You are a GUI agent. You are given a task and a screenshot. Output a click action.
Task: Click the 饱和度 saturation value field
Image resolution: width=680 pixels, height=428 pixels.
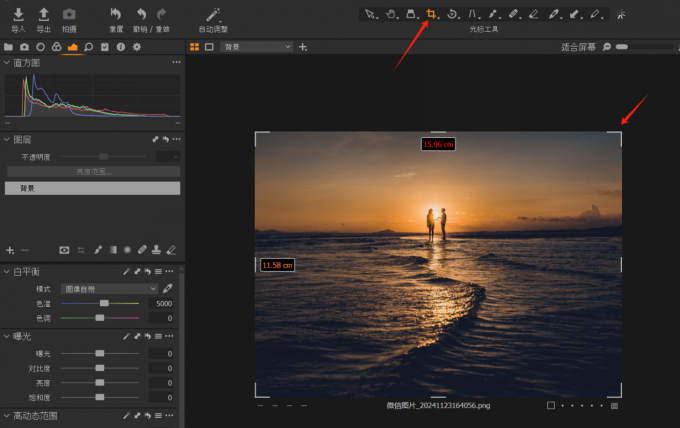click(161, 397)
